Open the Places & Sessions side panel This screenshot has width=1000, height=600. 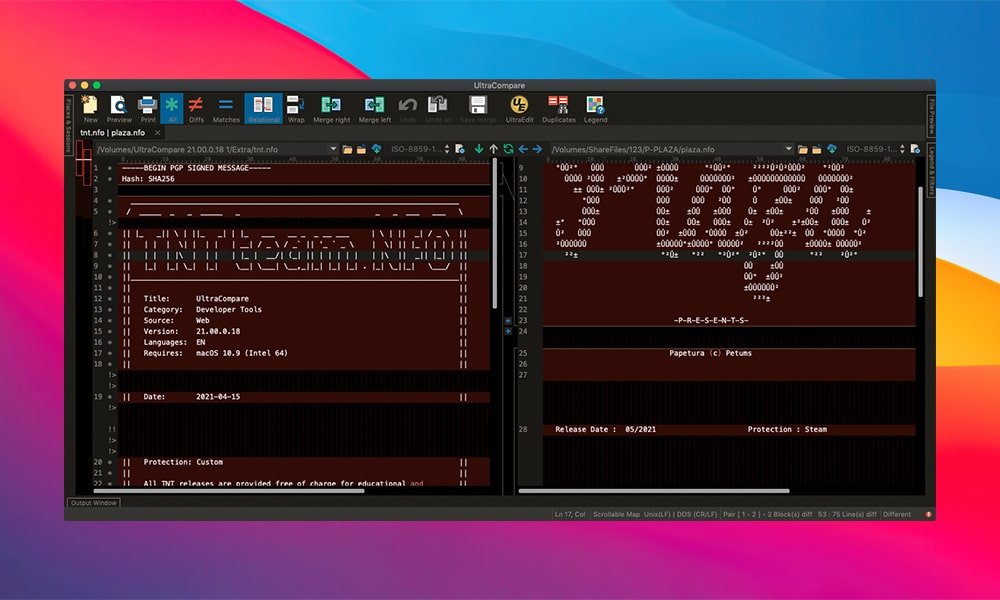point(69,118)
